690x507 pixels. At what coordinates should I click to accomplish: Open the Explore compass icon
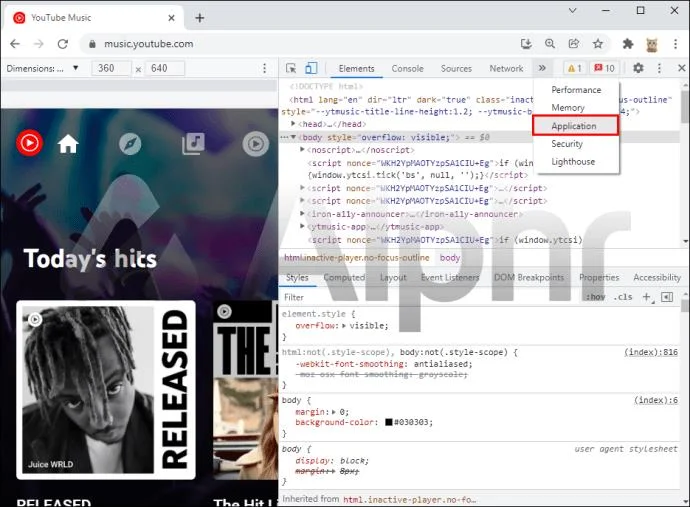[130, 143]
